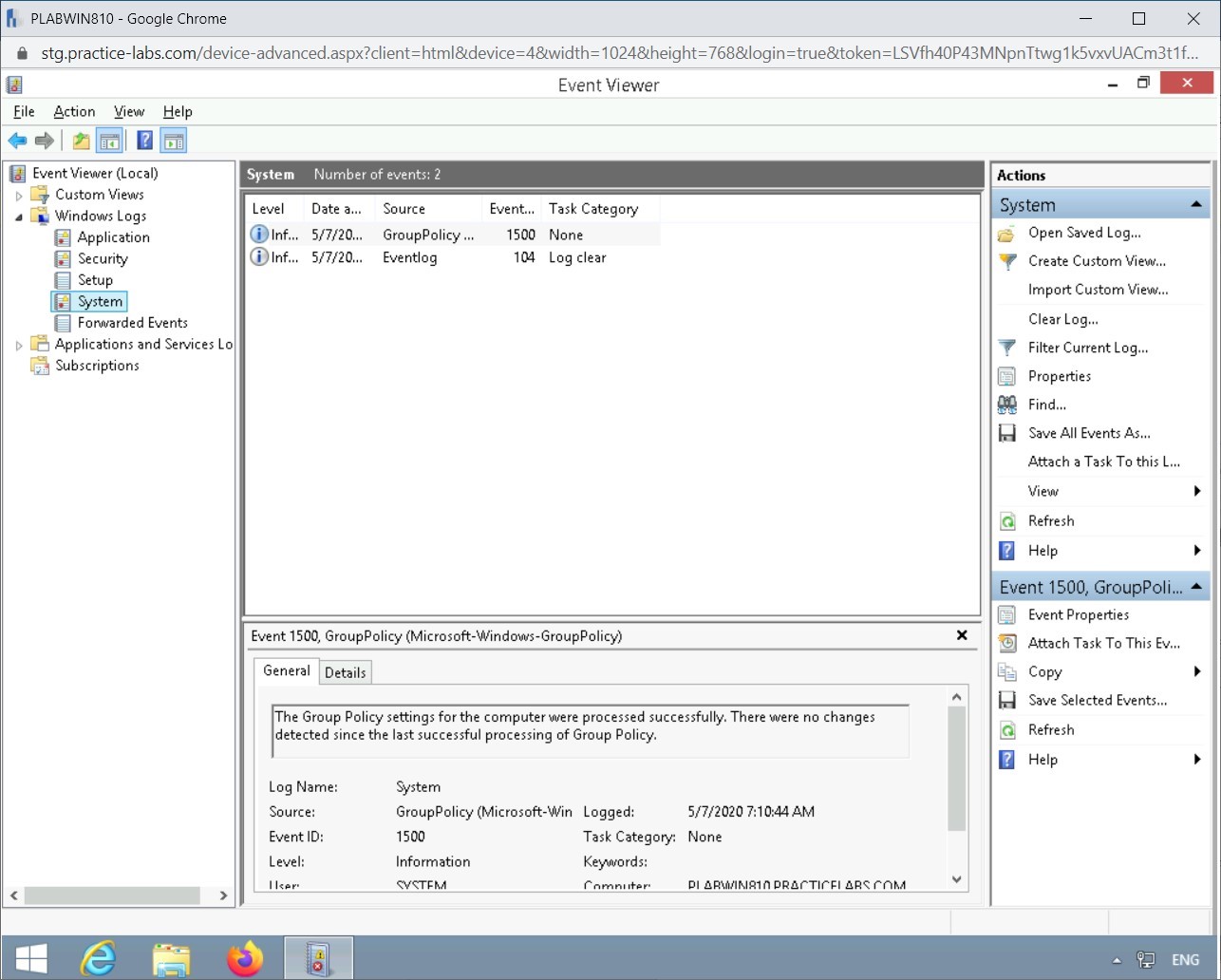Screen dimensions: 1221x980
Task: Click the Open Saved Log folder icon
Action: point(1006,233)
